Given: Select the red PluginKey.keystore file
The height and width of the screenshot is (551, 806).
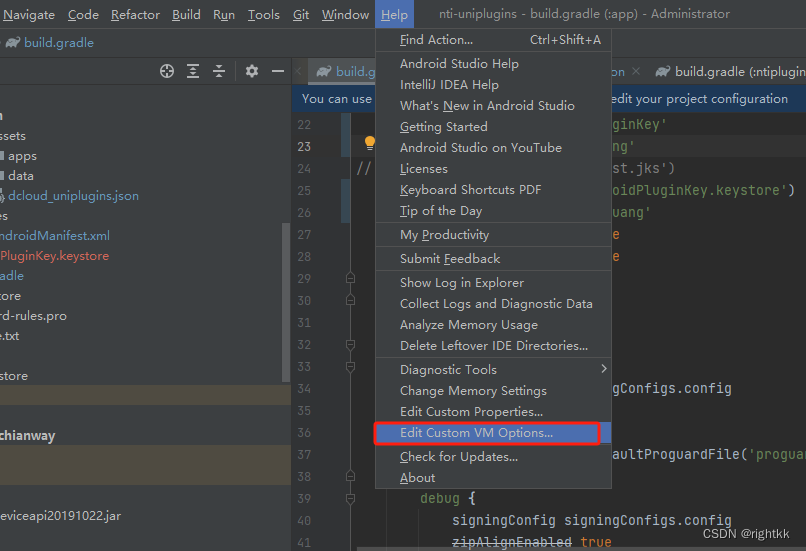Looking at the screenshot, I should click(x=54, y=256).
